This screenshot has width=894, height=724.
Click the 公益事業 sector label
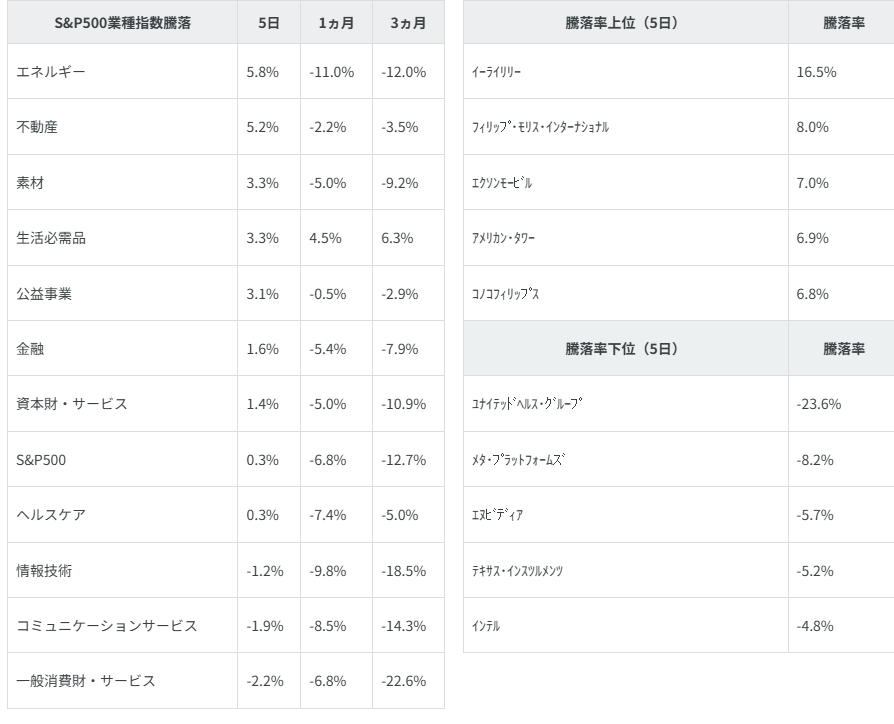pyautogui.click(x=45, y=293)
